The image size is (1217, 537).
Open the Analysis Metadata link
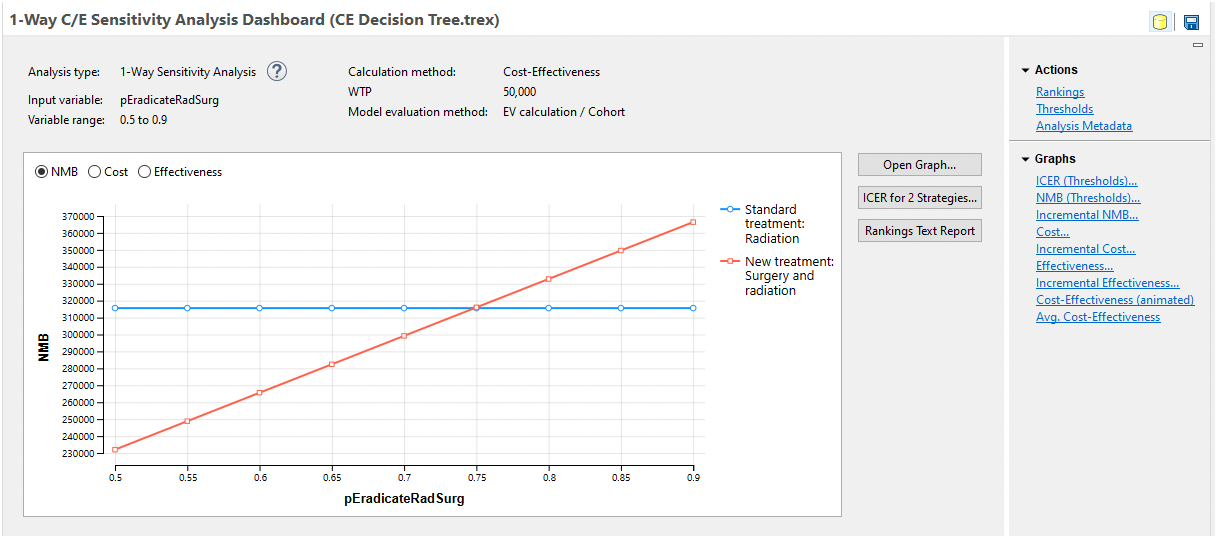click(x=1084, y=126)
